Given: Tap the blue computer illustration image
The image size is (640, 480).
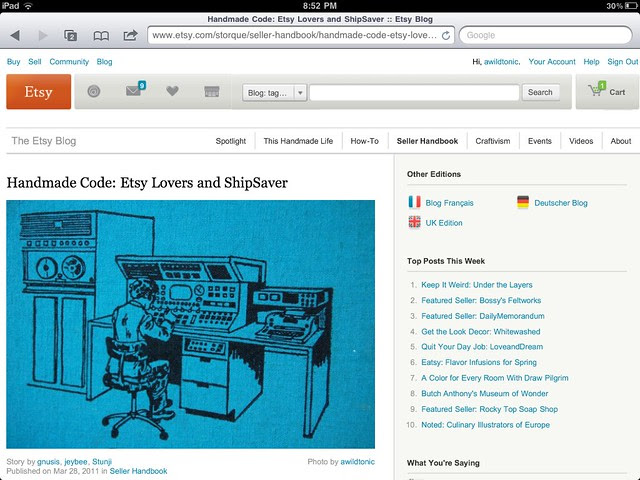Looking at the screenshot, I should click(191, 324).
